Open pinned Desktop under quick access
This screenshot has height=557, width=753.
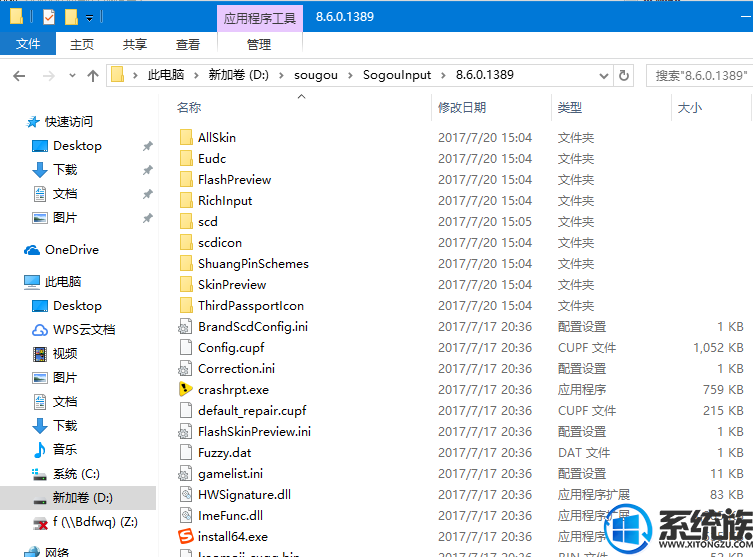click(x=77, y=145)
